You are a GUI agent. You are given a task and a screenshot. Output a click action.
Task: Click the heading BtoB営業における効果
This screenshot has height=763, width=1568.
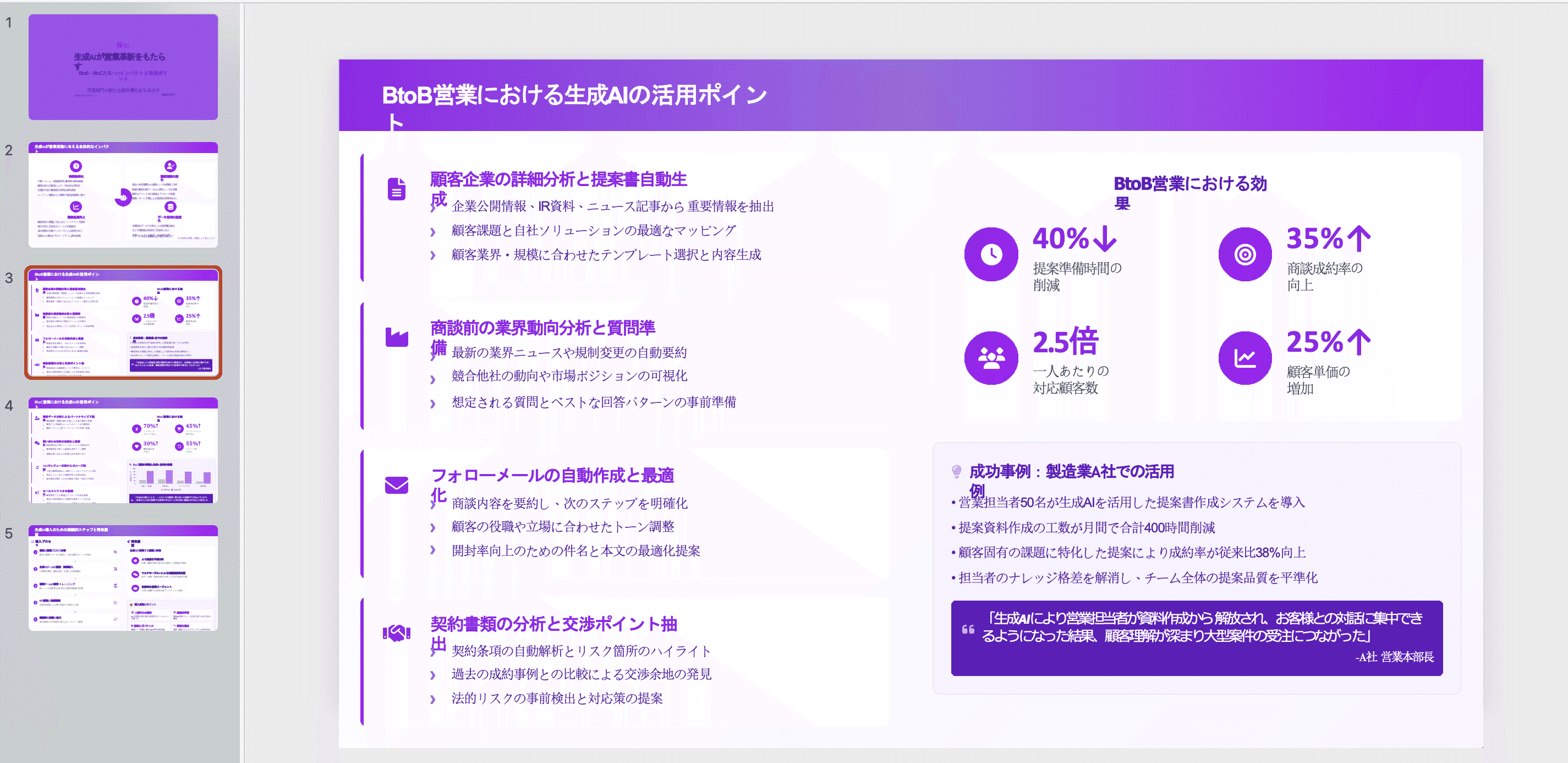tap(1190, 193)
